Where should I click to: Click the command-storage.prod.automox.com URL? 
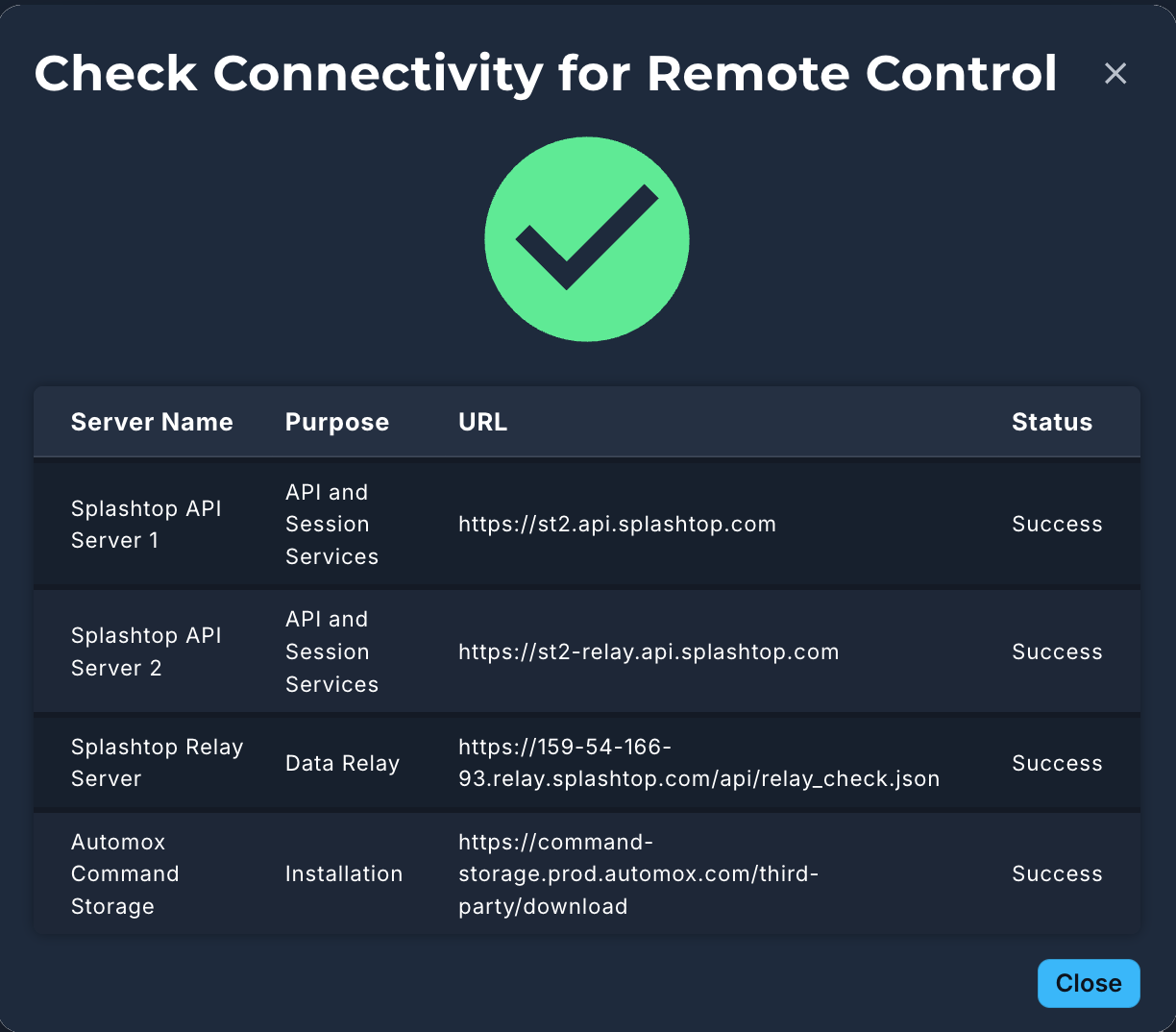(x=639, y=873)
